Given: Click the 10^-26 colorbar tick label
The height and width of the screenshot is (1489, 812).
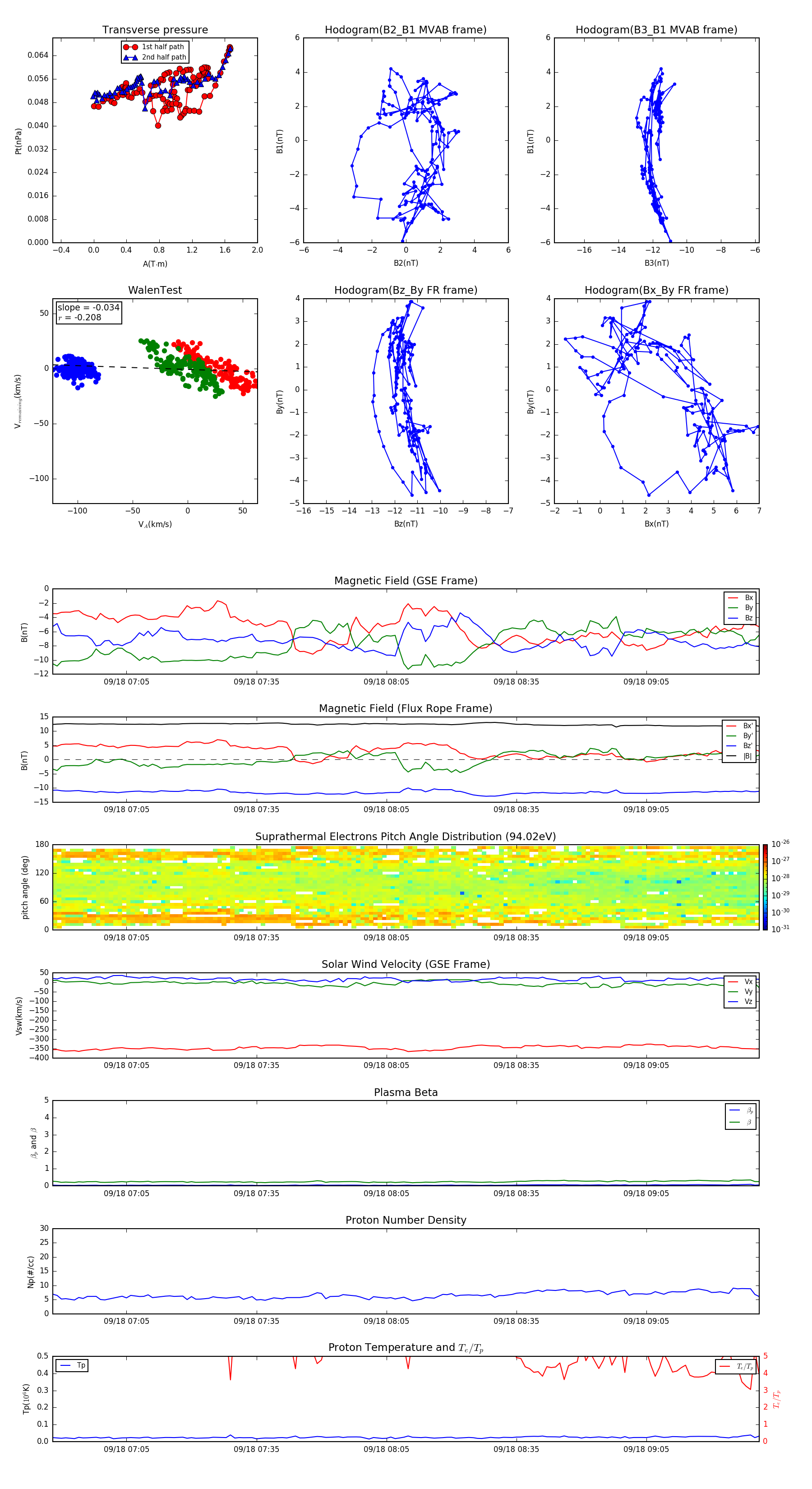Looking at the screenshot, I should coord(780,844).
